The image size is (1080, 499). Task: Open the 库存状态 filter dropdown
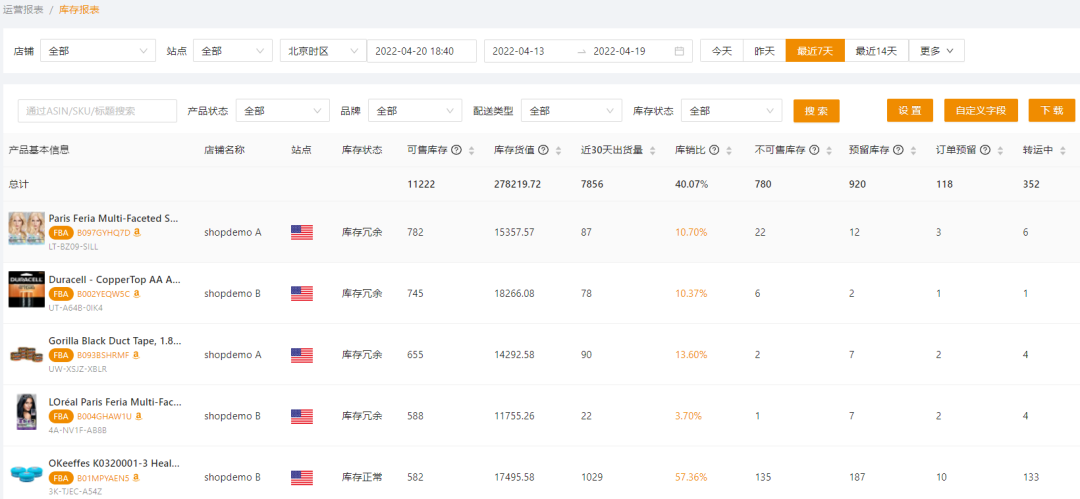[x=731, y=111]
